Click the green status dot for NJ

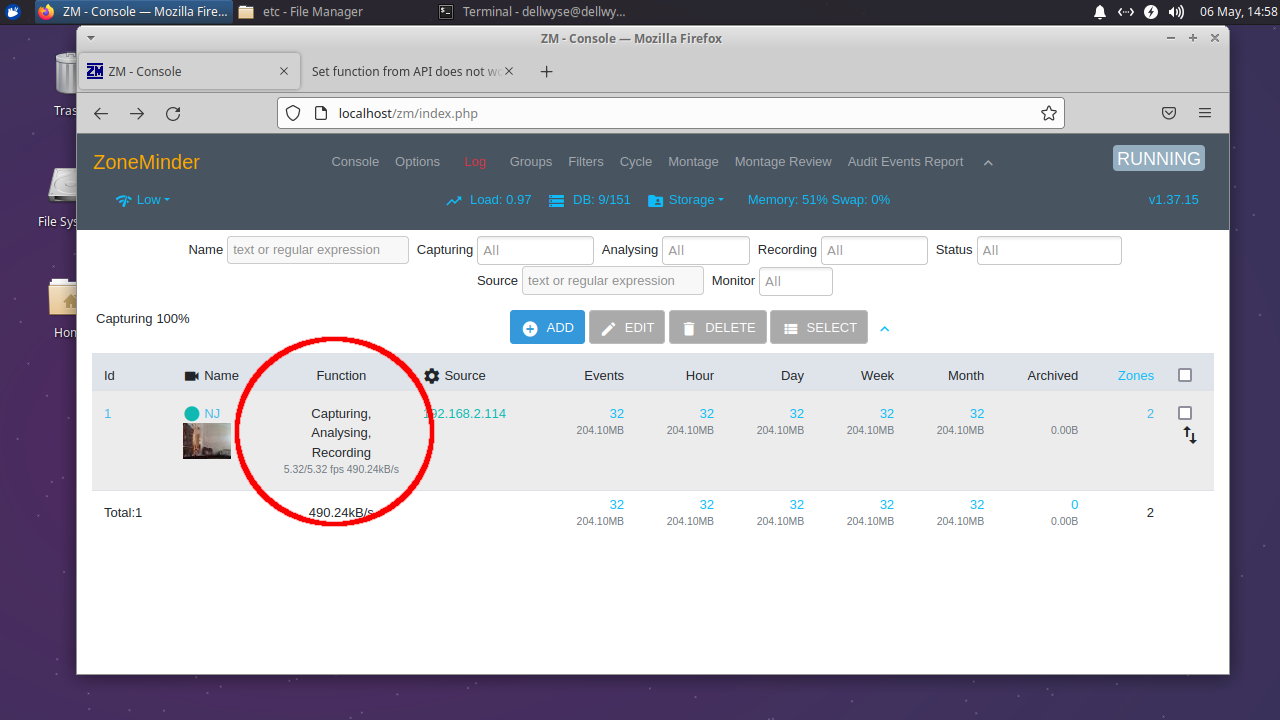[192, 414]
